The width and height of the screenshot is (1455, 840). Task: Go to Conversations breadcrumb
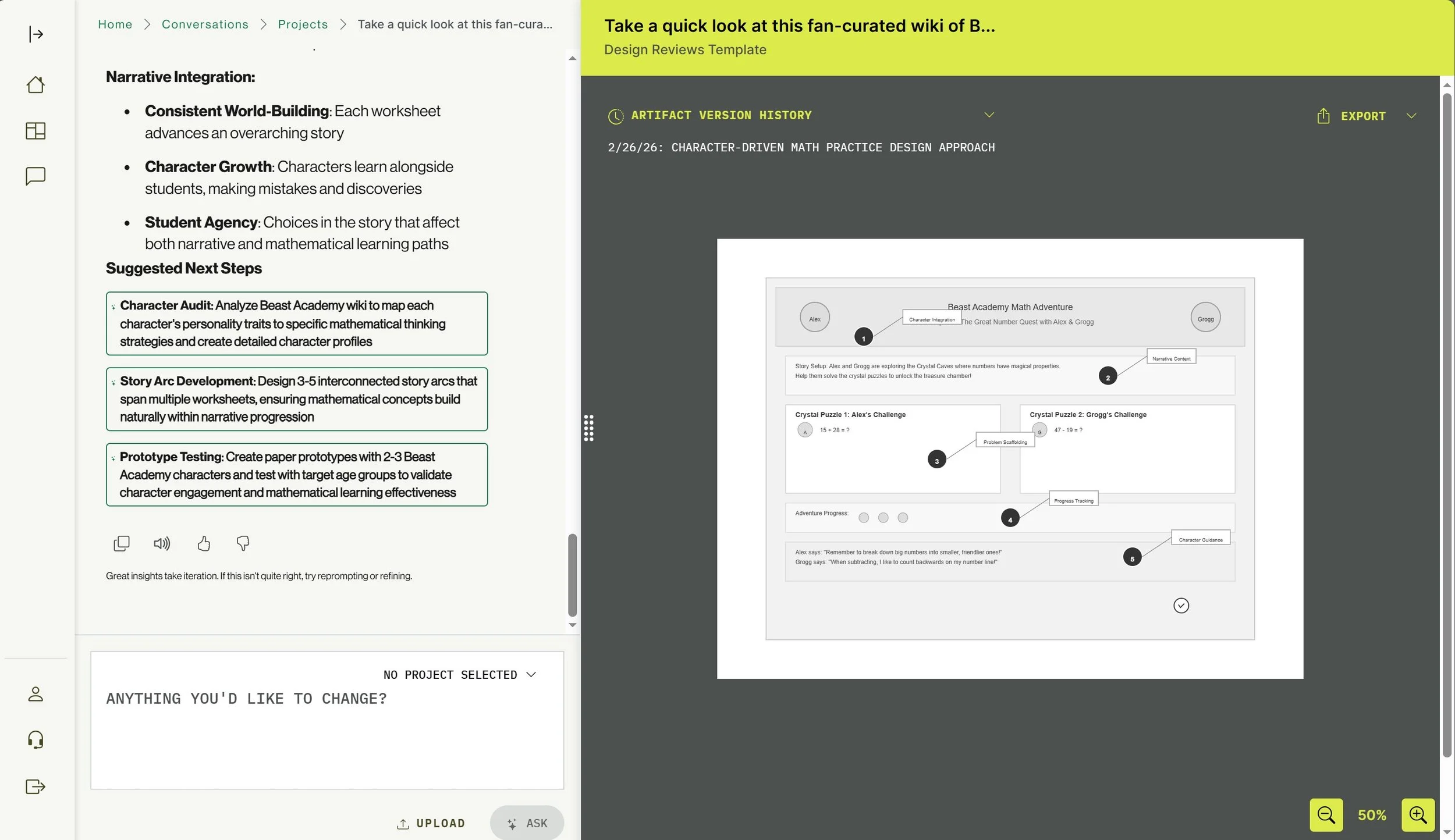click(205, 24)
